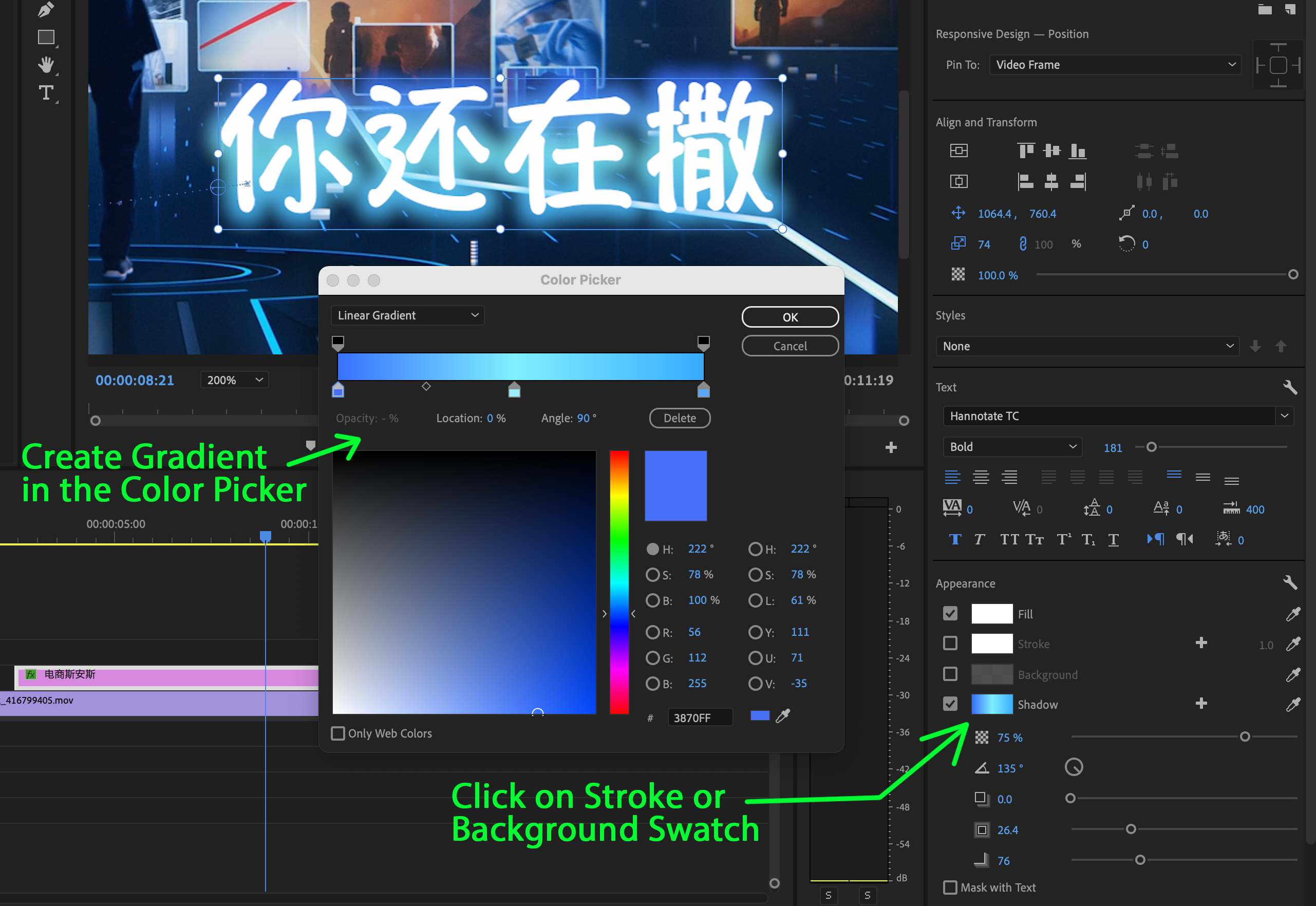Image resolution: width=1316 pixels, height=906 pixels.
Task: Select the Rectangle tool
Action: tap(47, 36)
